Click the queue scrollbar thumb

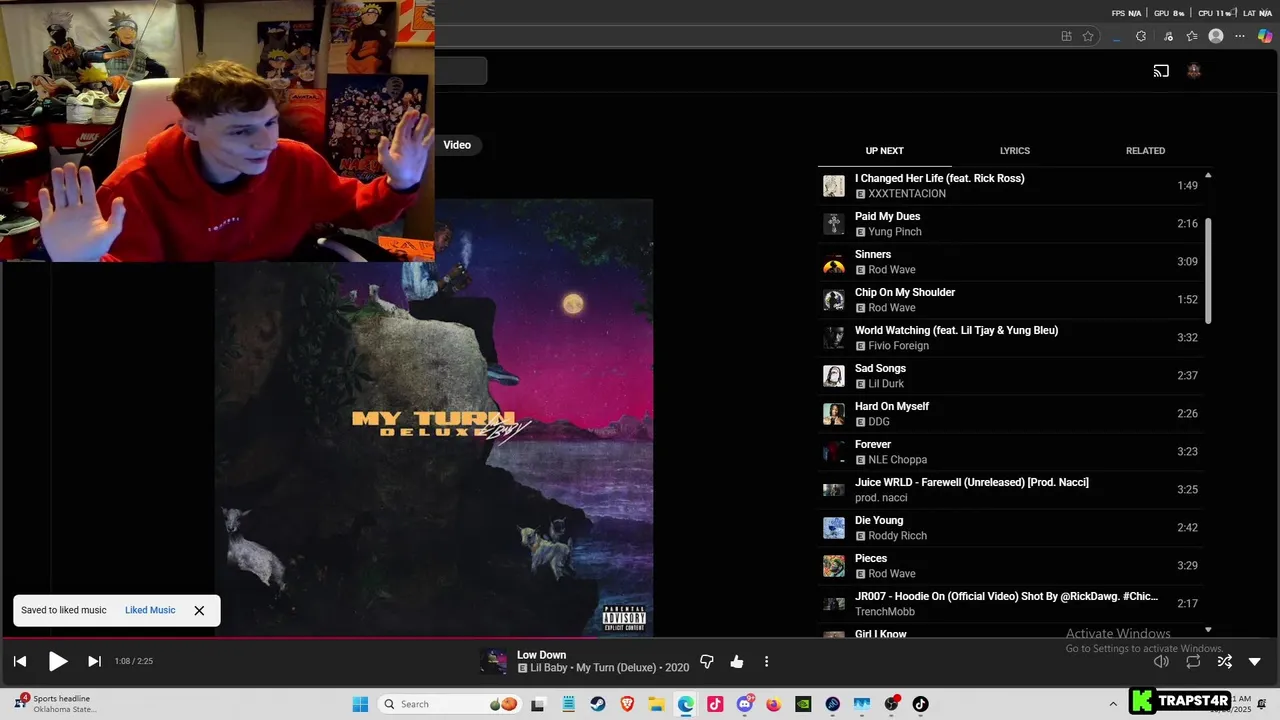pos(1208,270)
